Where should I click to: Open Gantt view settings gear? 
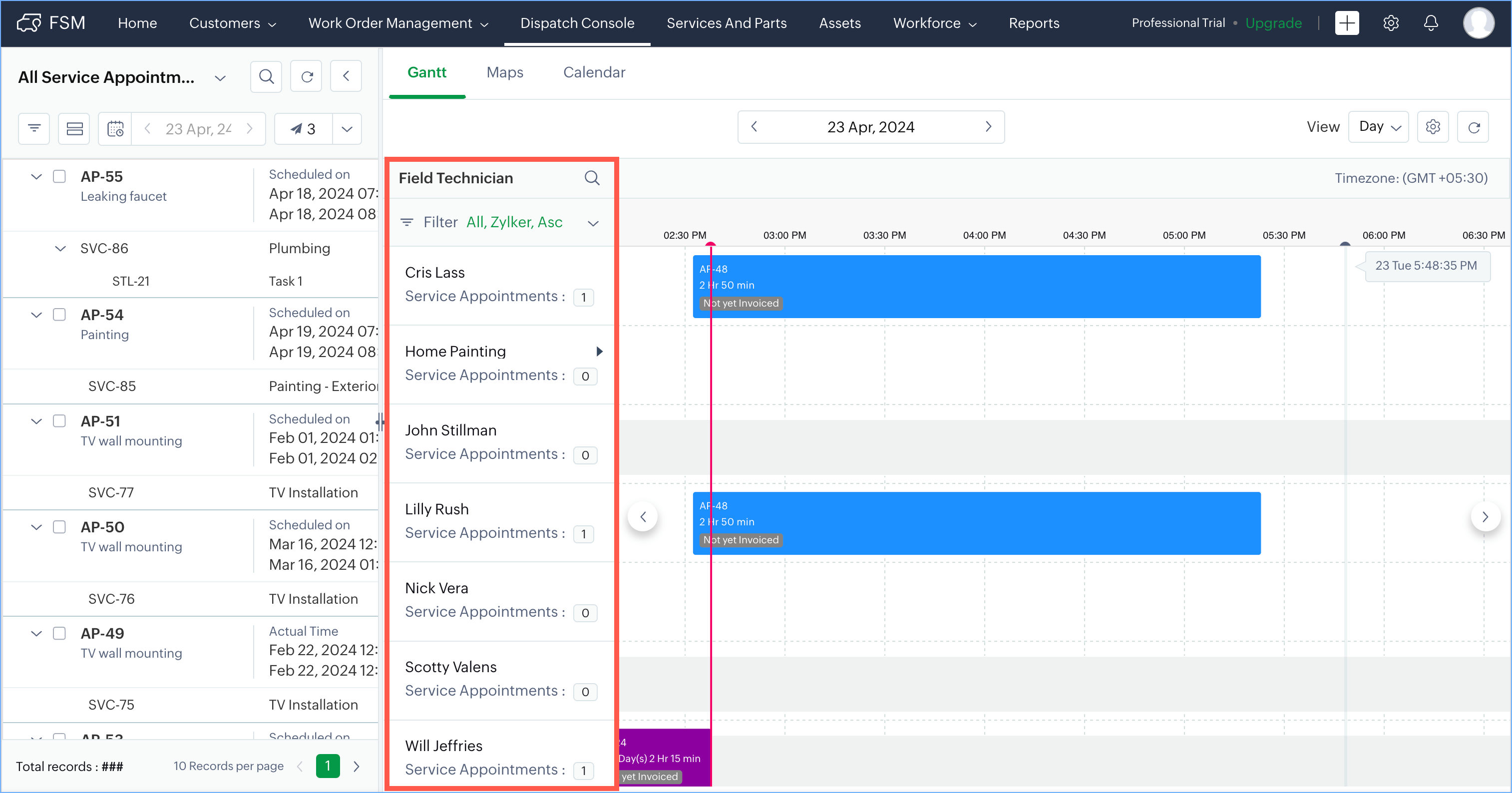tap(1433, 127)
